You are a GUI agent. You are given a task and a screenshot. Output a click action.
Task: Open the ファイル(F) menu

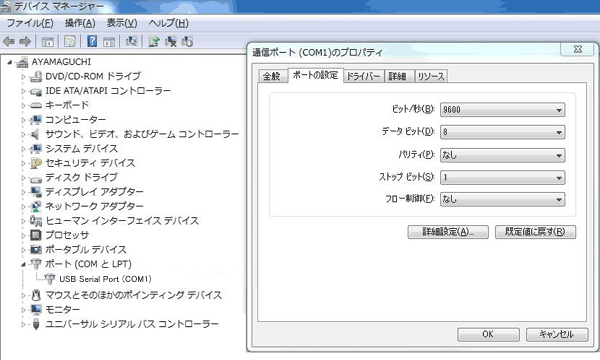tap(30, 23)
